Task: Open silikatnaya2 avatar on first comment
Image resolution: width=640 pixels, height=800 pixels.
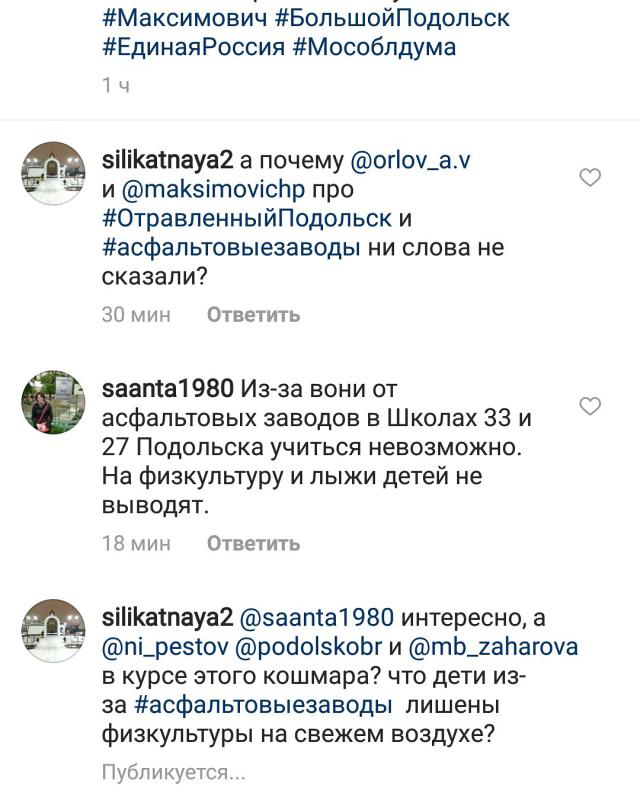Action: [x=53, y=173]
